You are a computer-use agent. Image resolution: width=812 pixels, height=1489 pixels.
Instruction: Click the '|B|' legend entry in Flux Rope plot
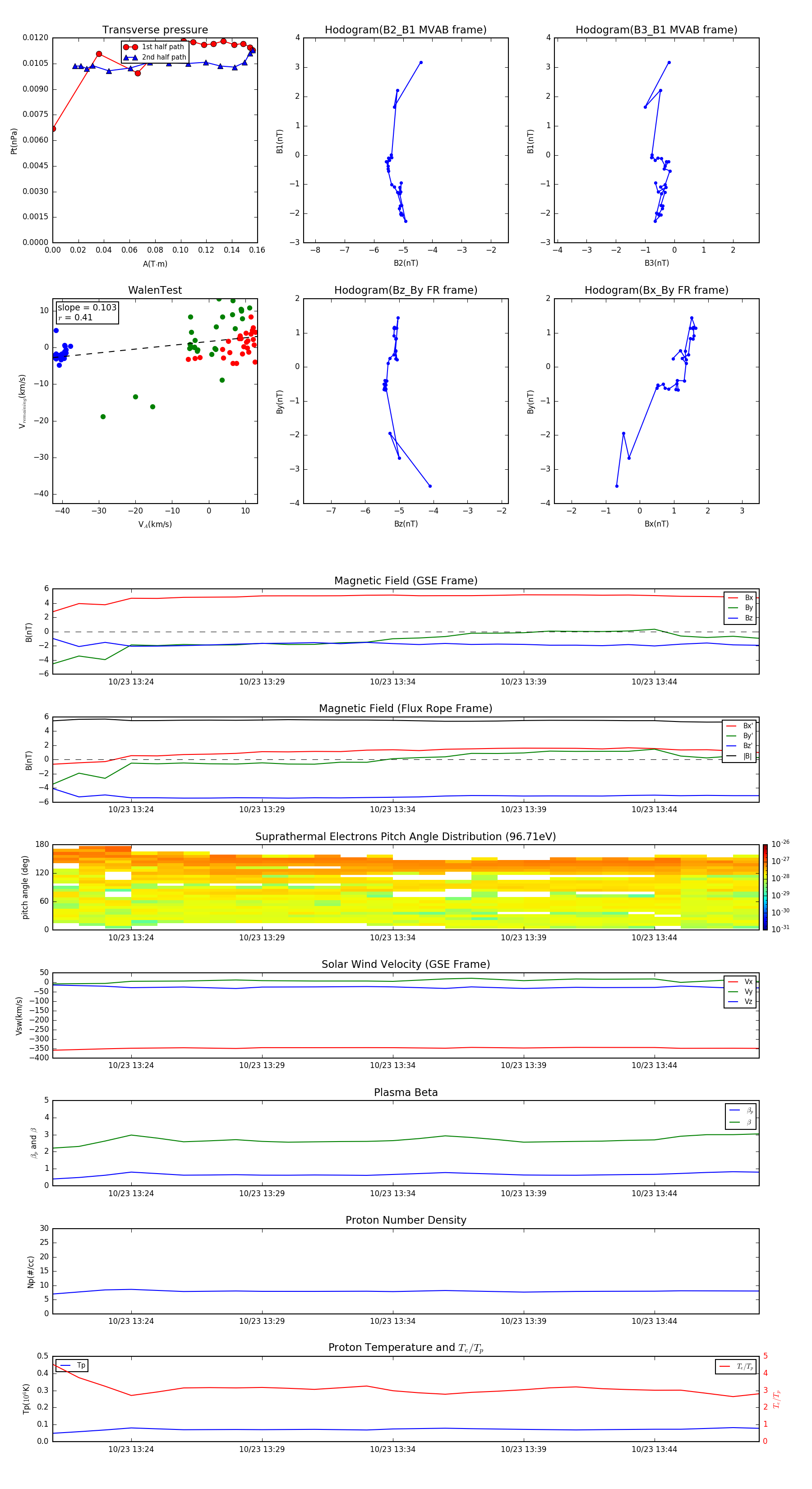tap(739, 756)
